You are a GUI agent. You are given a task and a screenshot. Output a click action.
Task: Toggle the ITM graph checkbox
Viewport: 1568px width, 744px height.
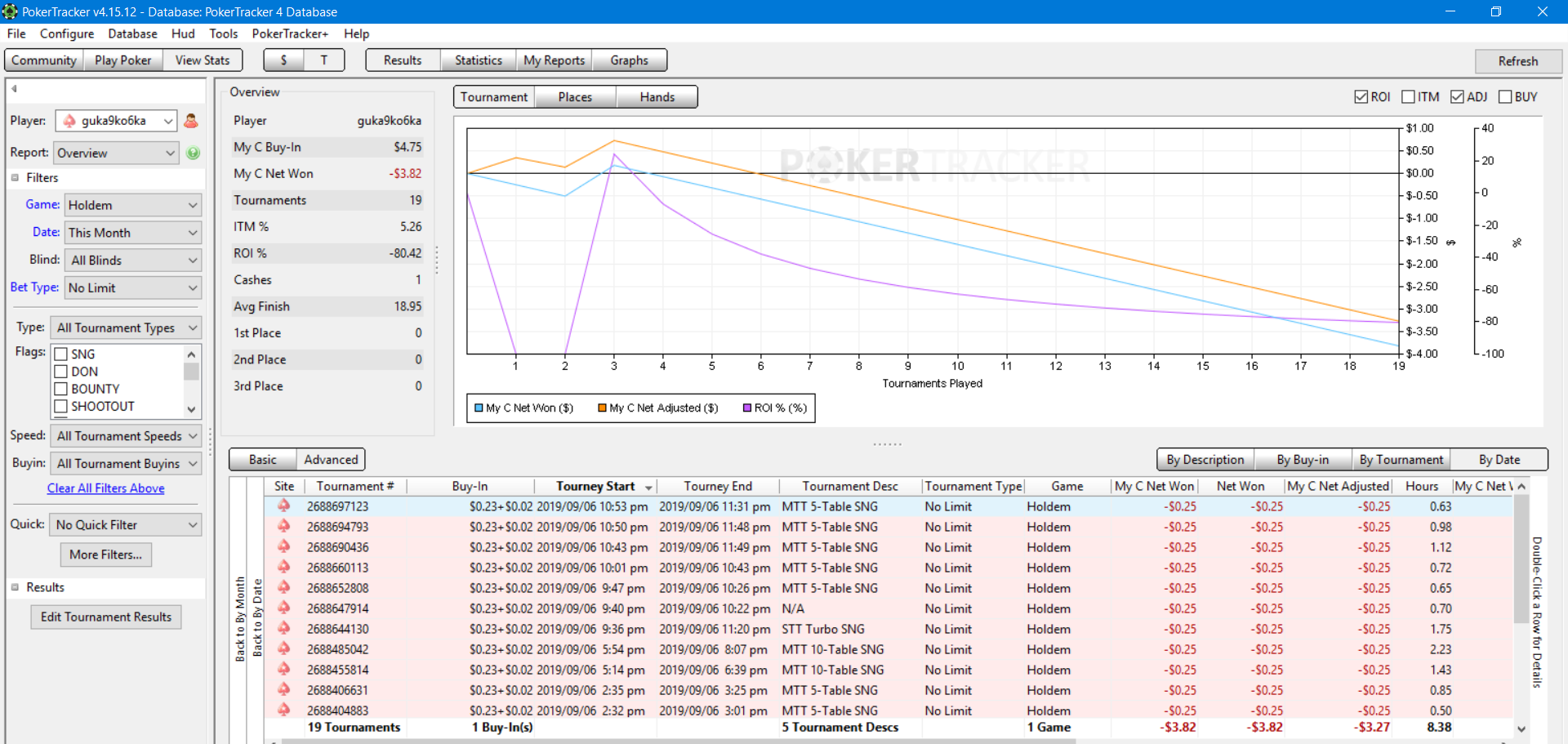[1408, 96]
